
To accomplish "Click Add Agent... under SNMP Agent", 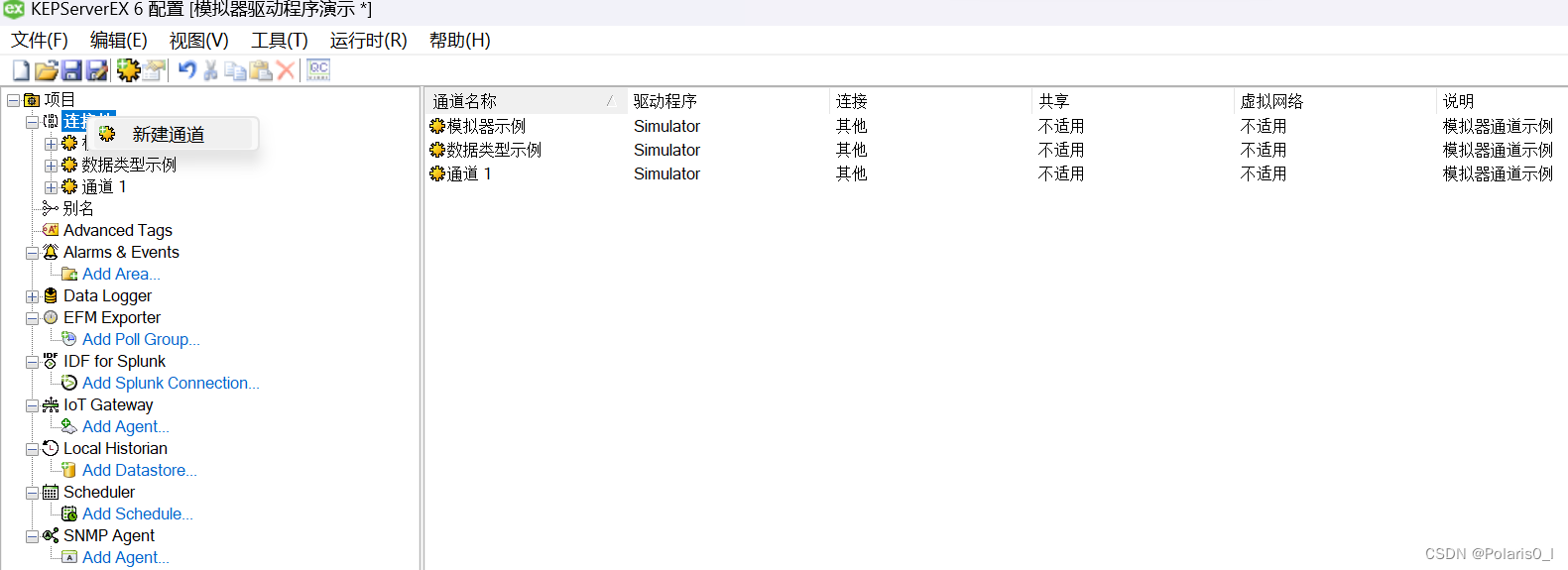I will [126, 557].
